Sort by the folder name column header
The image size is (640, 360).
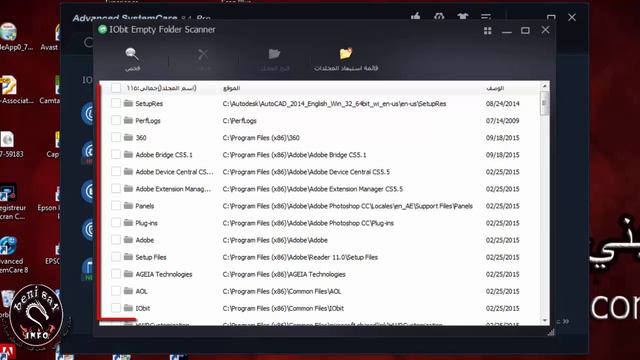(x=162, y=88)
